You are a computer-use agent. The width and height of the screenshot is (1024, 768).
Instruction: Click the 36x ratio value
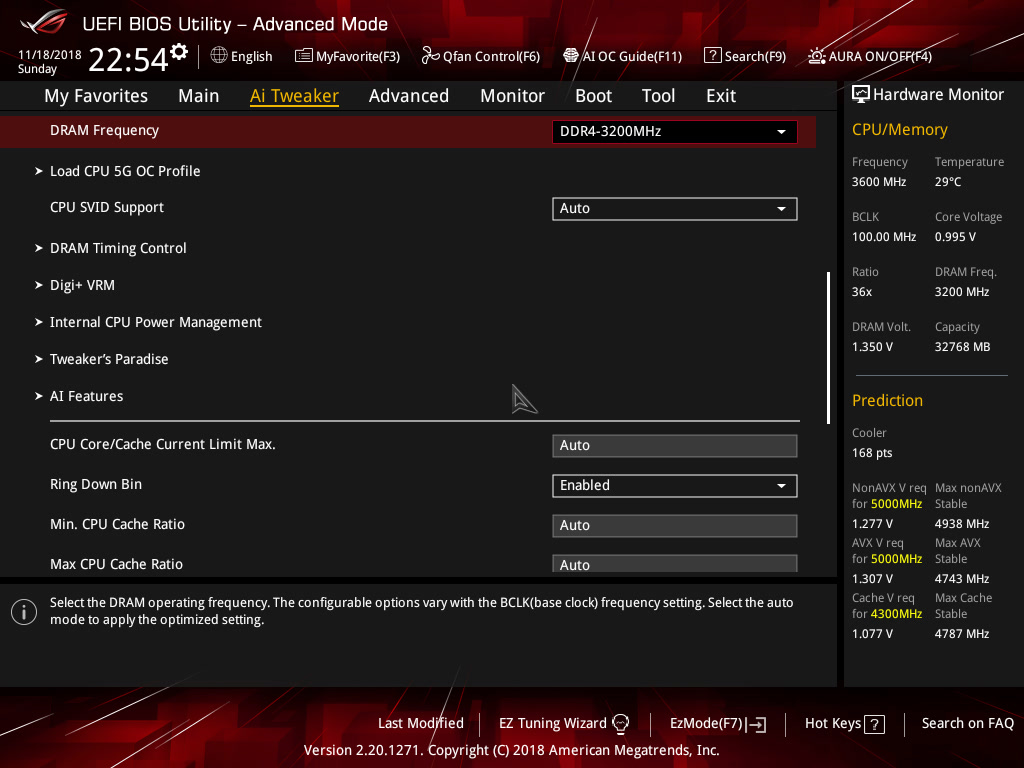(862, 292)
